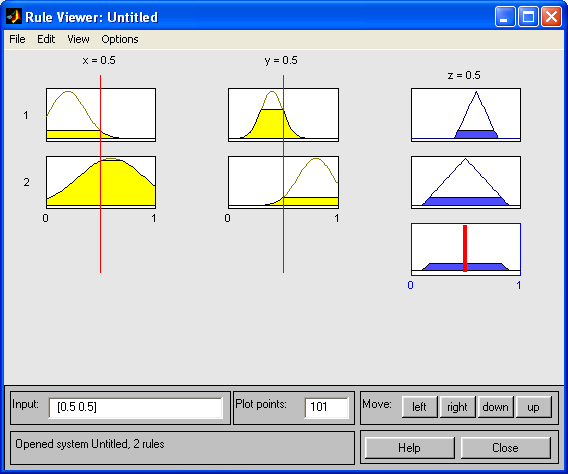Open the Options menu
This screenshot has height=474, width=568.
120,39
